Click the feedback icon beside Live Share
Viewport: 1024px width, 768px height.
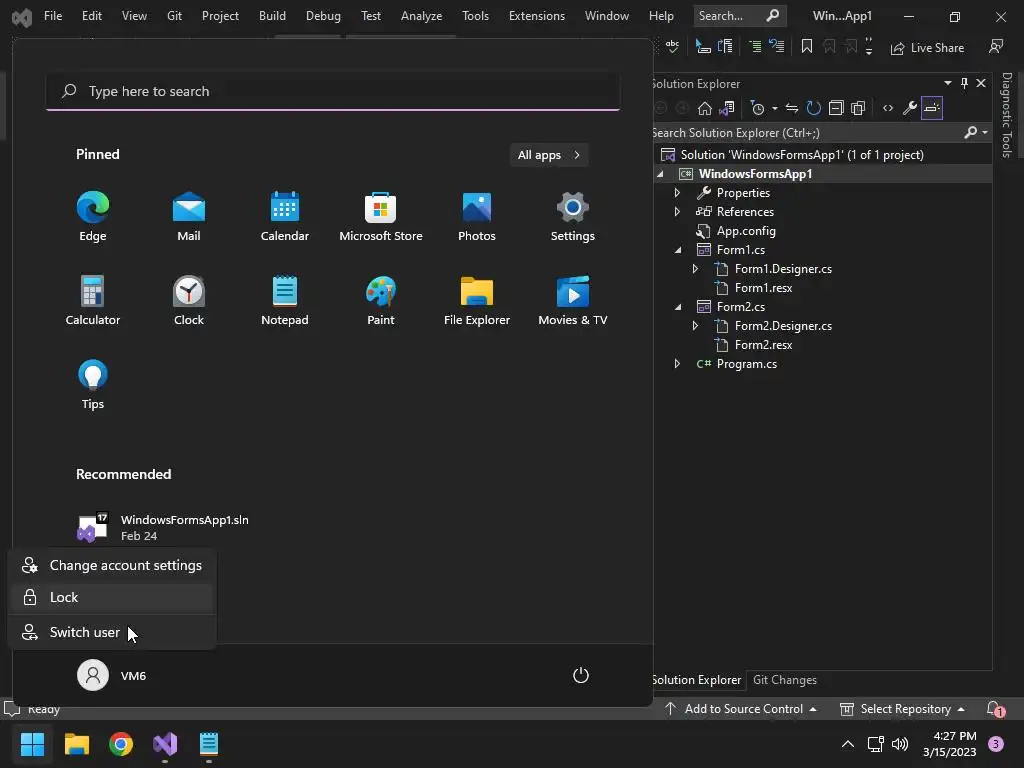click(x=996, y=47)
